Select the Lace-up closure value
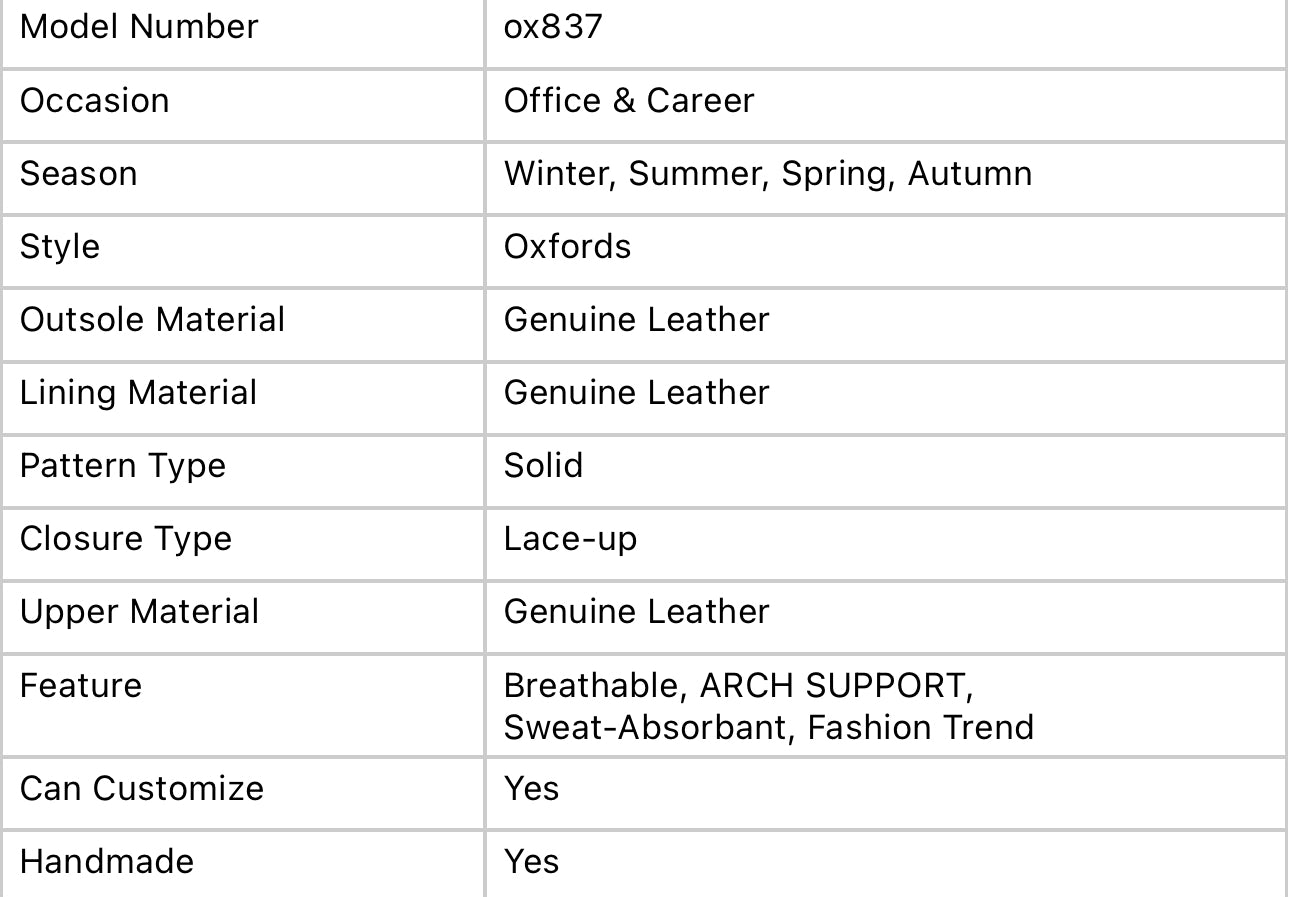The height and width of the screenshot is (897, 1290). click(x=570, y=539)
